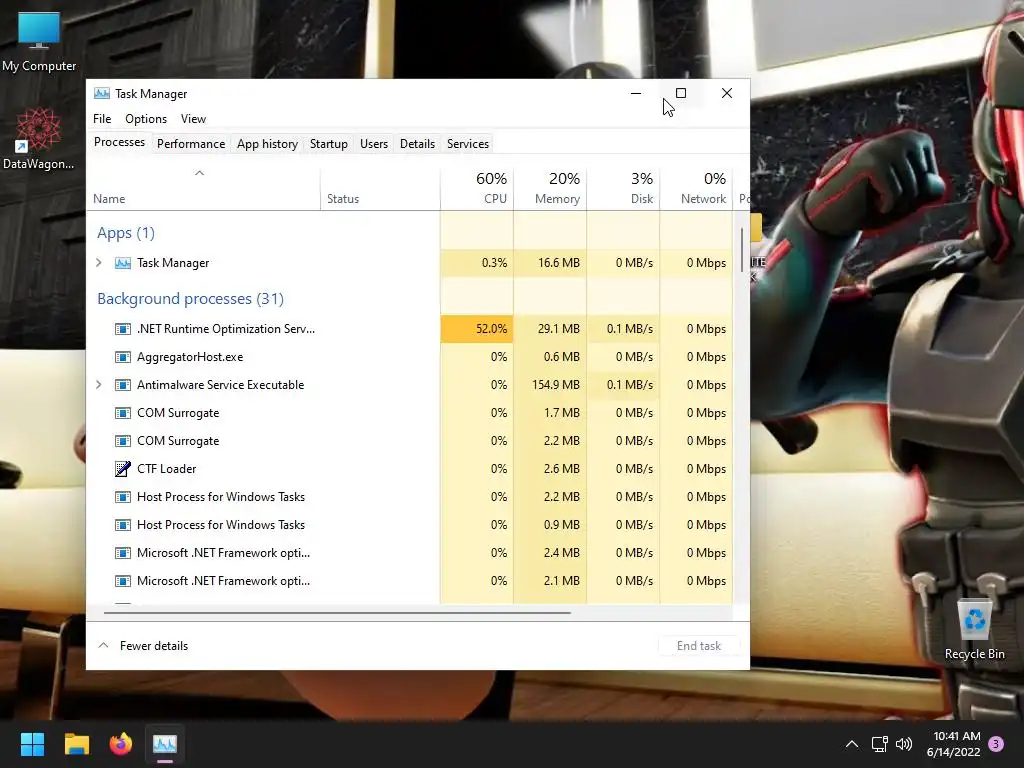Click the Antimalware Service Executable icon

(123, 385)
